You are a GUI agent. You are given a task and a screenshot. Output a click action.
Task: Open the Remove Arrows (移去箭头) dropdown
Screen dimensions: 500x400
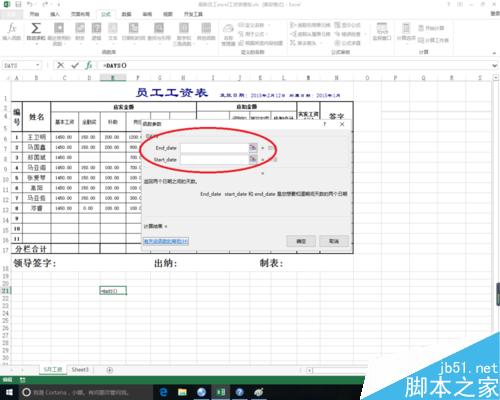click(x=306, y=43)
